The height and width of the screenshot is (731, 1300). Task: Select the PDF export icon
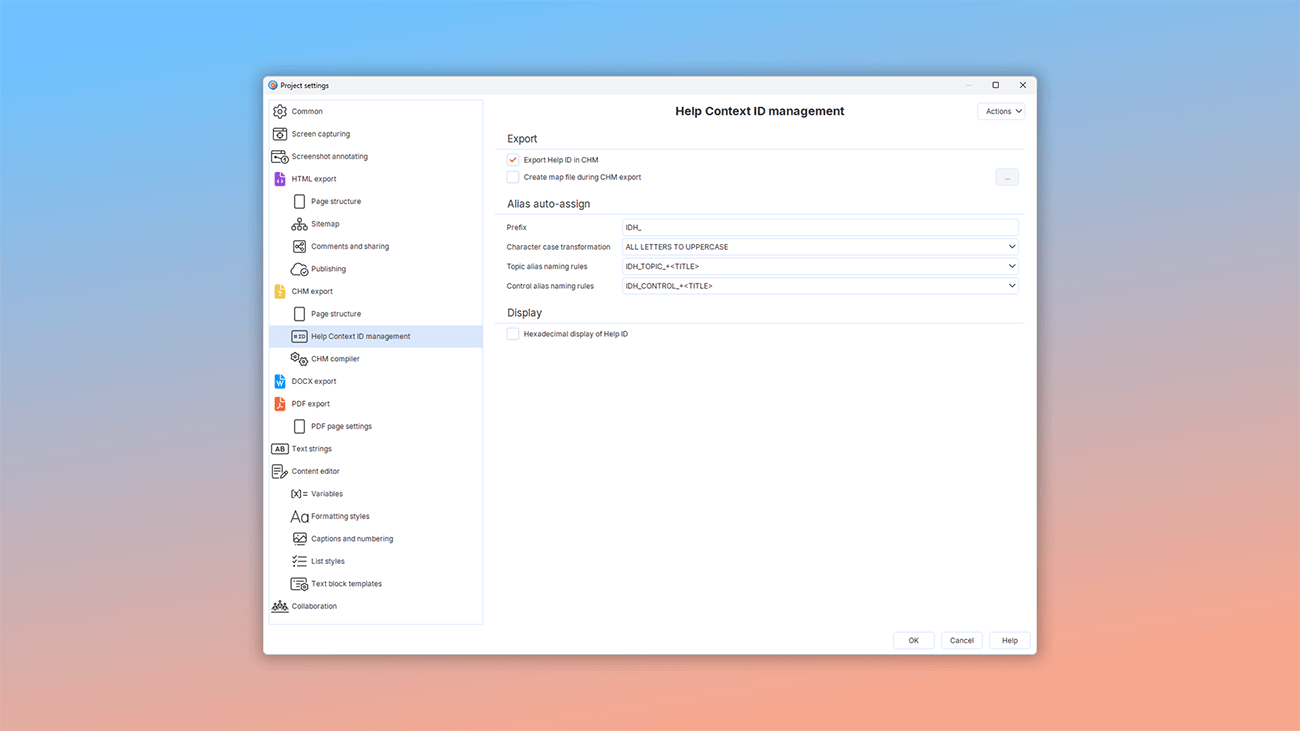tap(281, 403)
